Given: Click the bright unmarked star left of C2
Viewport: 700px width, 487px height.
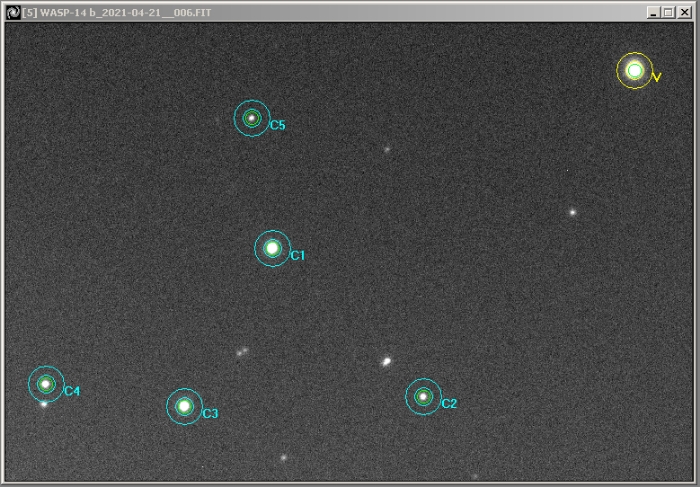Looking at the screenshot, I should (x=387, y=362).
